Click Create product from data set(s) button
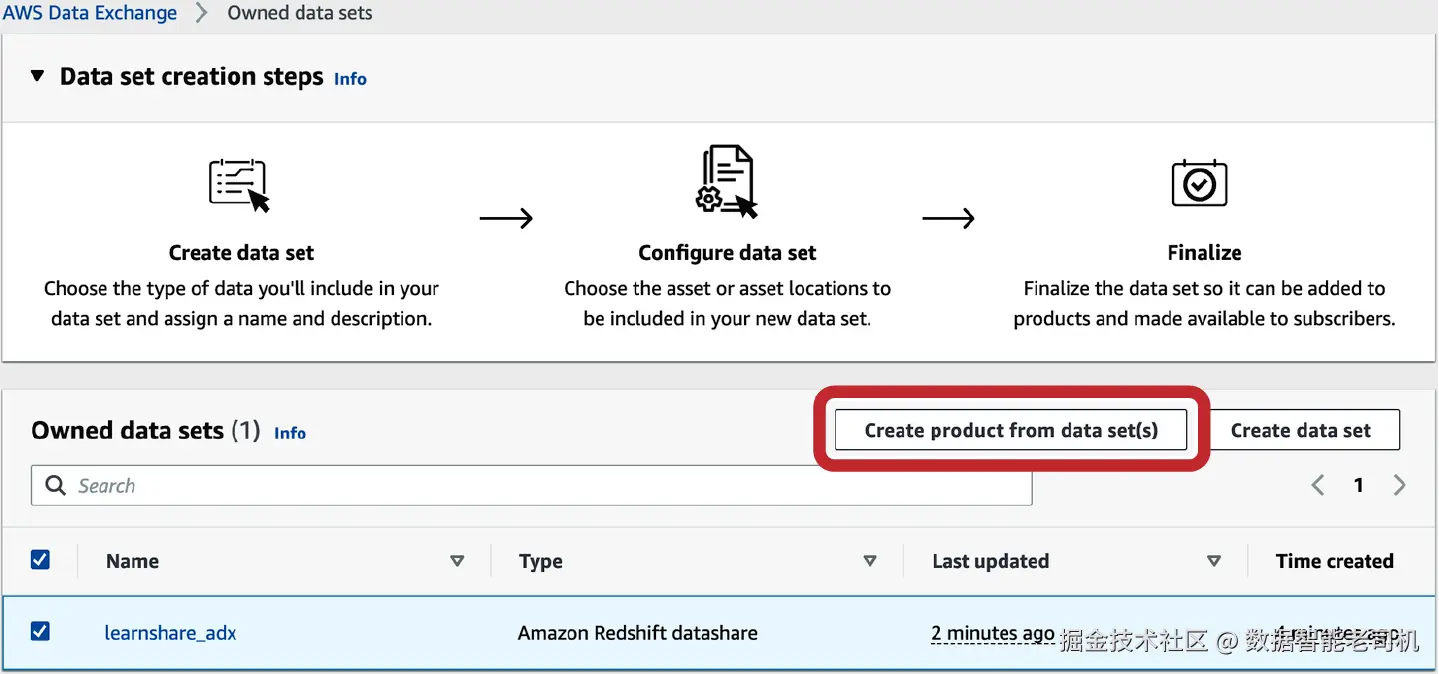The image size is (1439, 674). pos(1011,431)
